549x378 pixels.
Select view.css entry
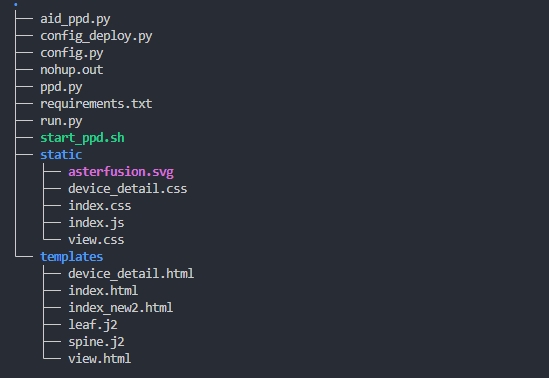[96, 240]
